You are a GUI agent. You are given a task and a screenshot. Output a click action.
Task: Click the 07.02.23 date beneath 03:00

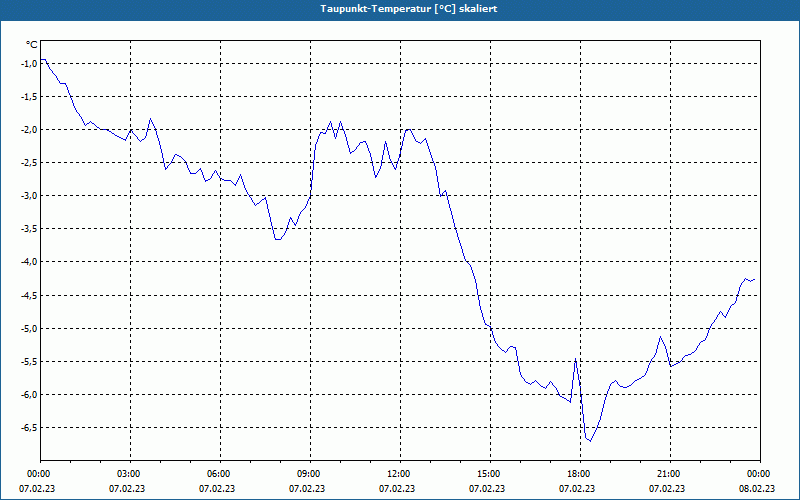(x=127, y=489)
